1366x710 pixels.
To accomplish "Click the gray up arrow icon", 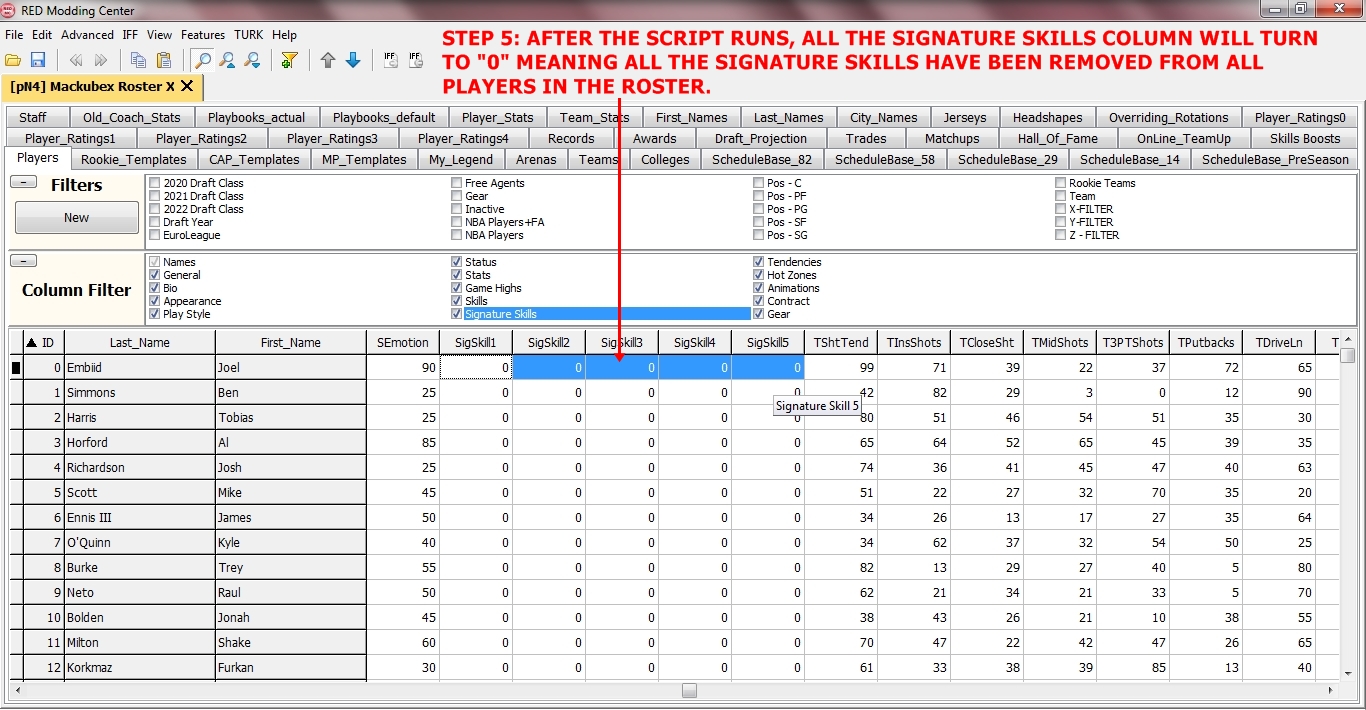I will point(328,61).
